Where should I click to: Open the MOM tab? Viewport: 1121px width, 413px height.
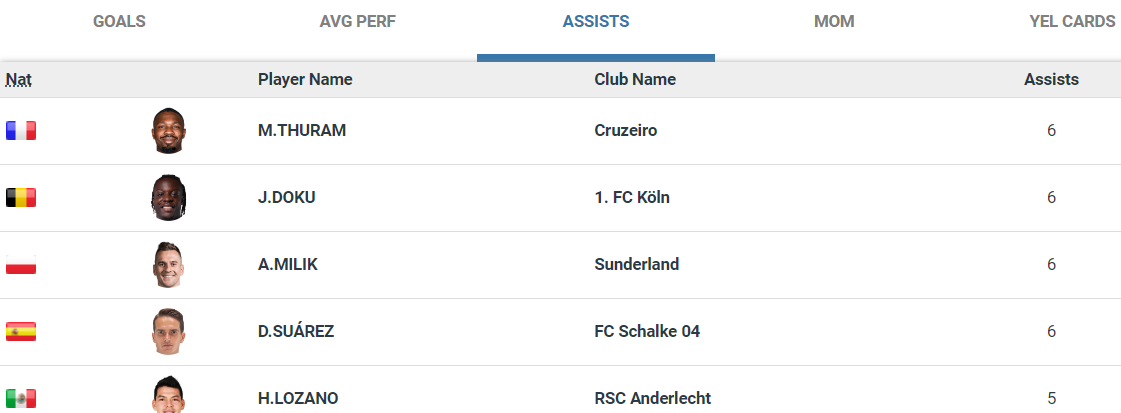pos(834,22)
